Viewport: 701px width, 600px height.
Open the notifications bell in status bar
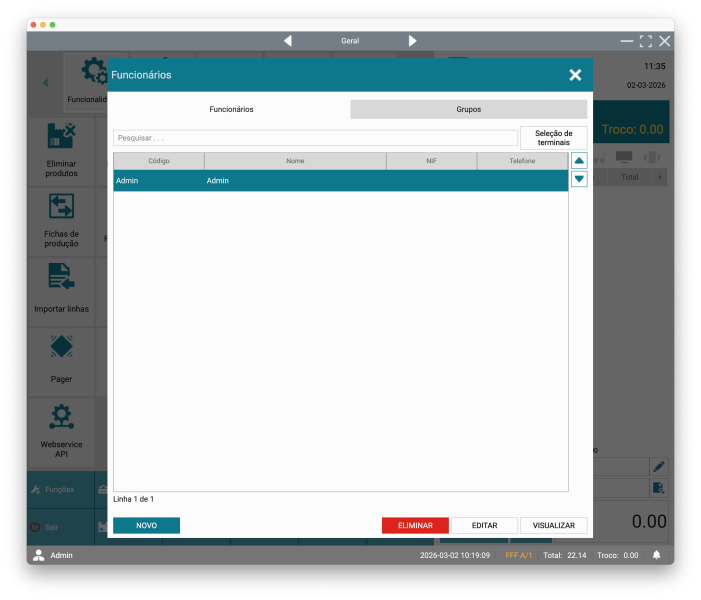pos(657,555)
